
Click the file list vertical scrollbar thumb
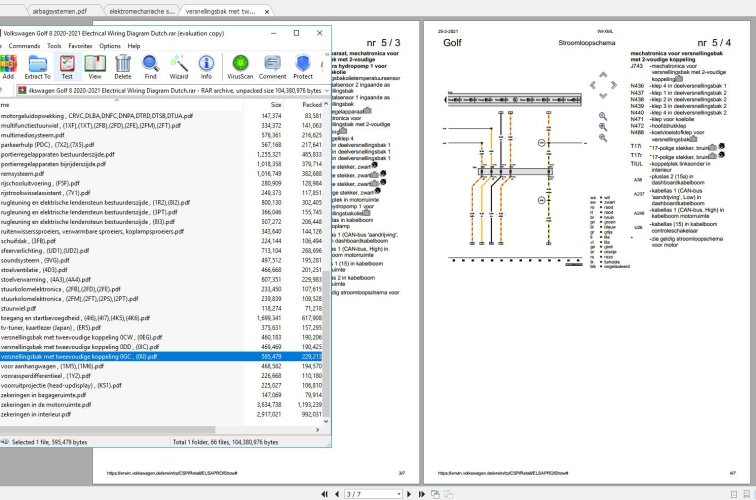(x=326, y=344)
